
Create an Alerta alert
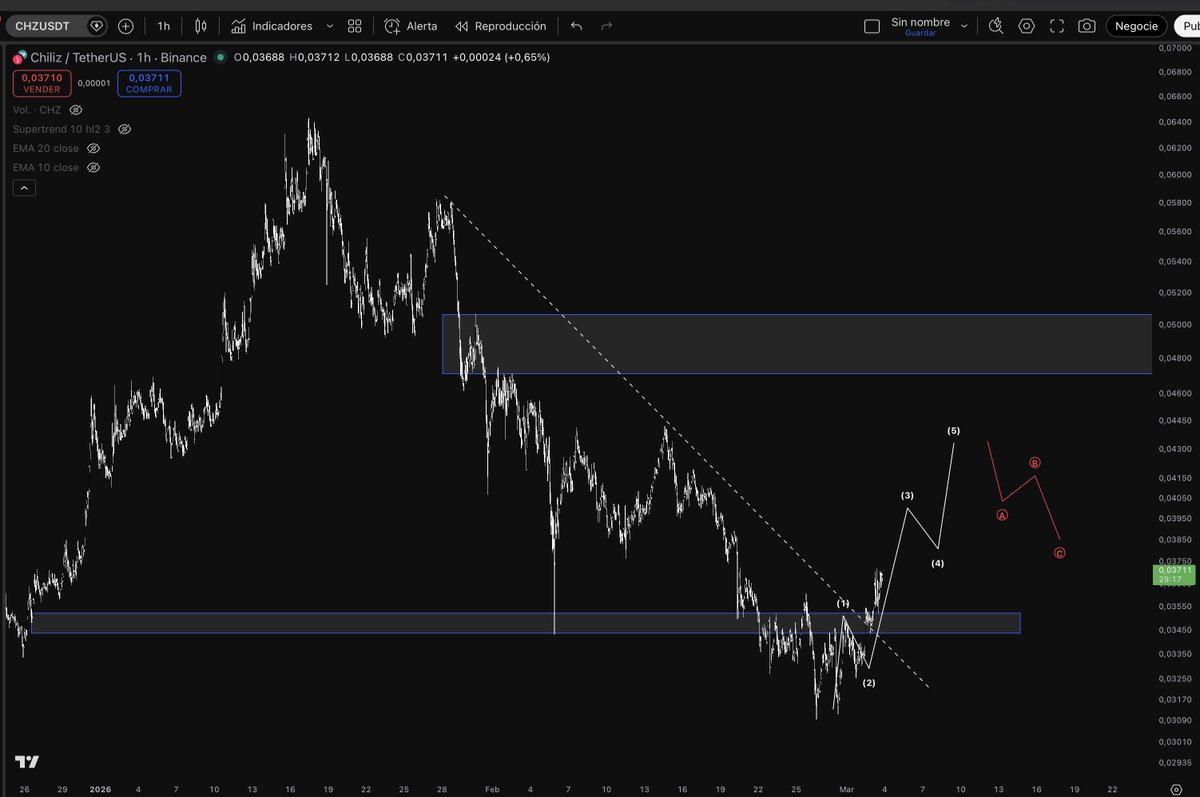(x=410, y=26)
